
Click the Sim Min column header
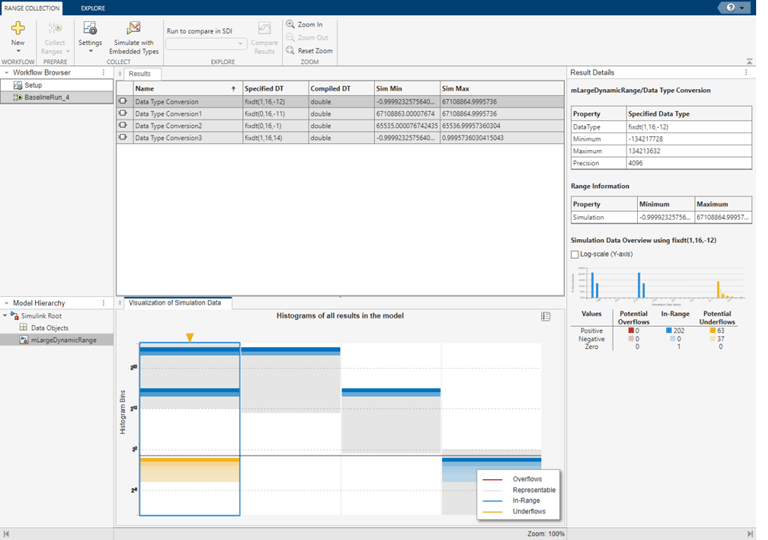pyautogui.click(x=407, y=89)
